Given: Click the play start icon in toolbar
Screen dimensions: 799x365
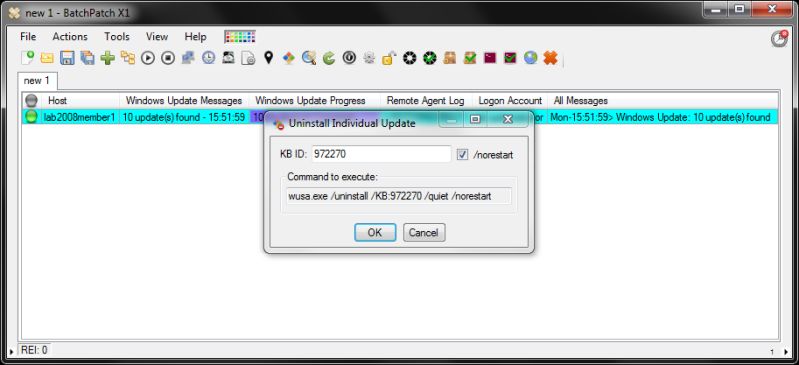Looking at the screenshot, I should coord(148,58).
